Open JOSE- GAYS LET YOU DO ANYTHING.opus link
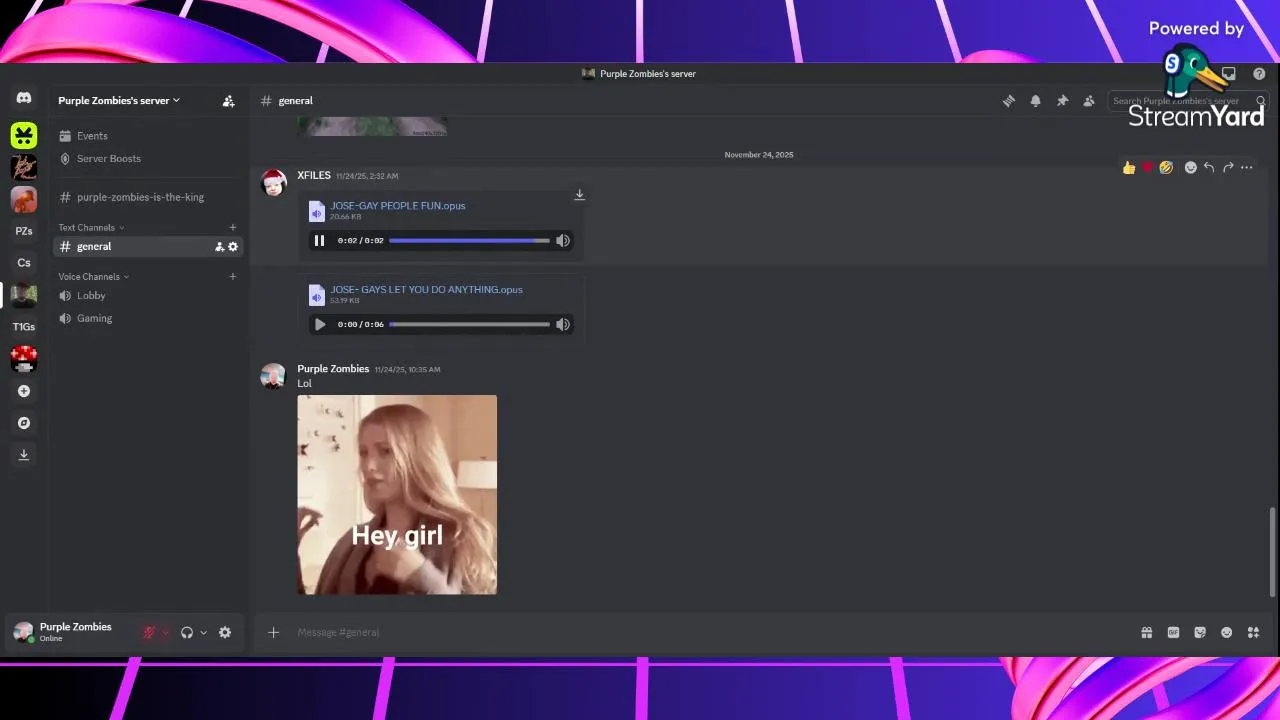Screen dimensions: 1280x720 click(x=427, y=290)
